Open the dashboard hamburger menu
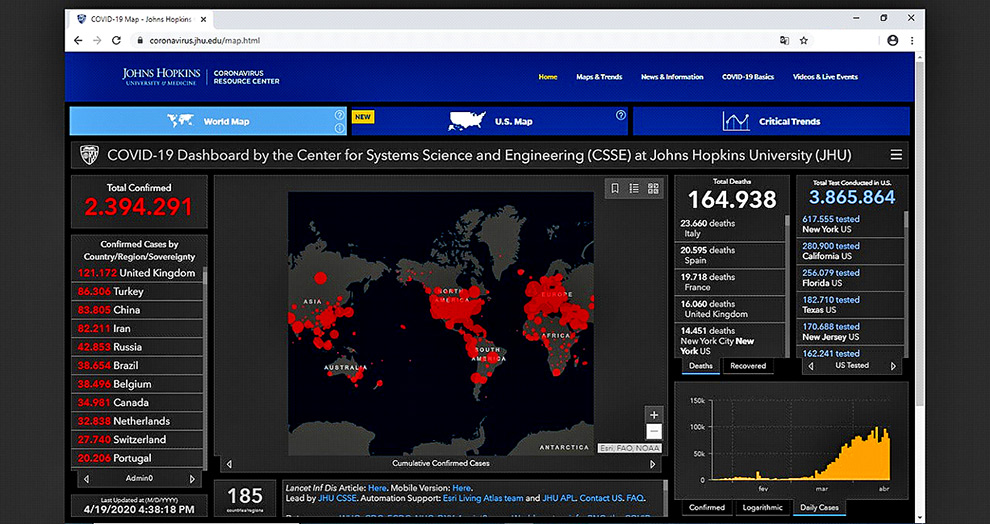This screenshot has width=990, height=524. pyautogui.click(x=896, y=155)
